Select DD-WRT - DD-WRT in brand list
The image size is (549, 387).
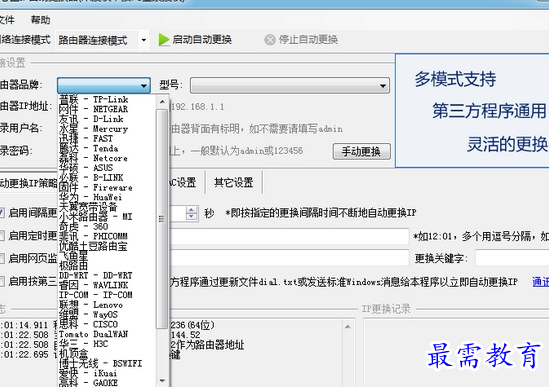pos(106,276)
